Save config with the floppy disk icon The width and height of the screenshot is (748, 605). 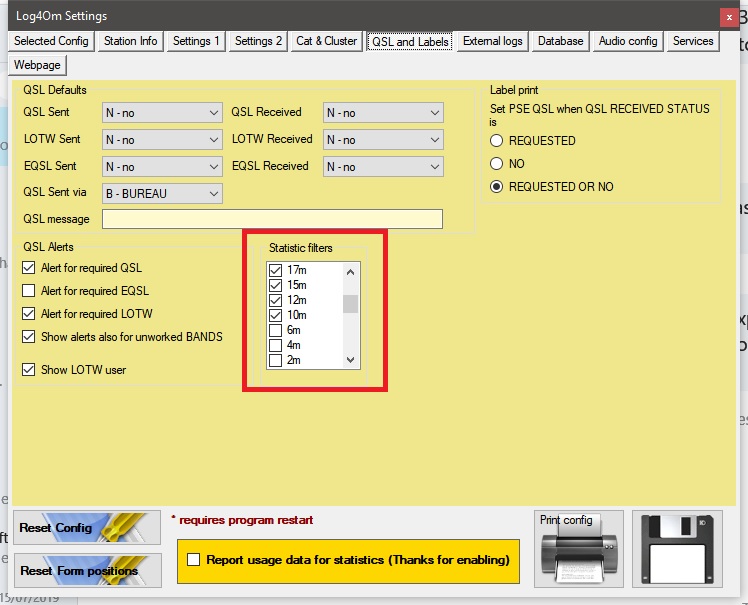click(x=677, y=549)
